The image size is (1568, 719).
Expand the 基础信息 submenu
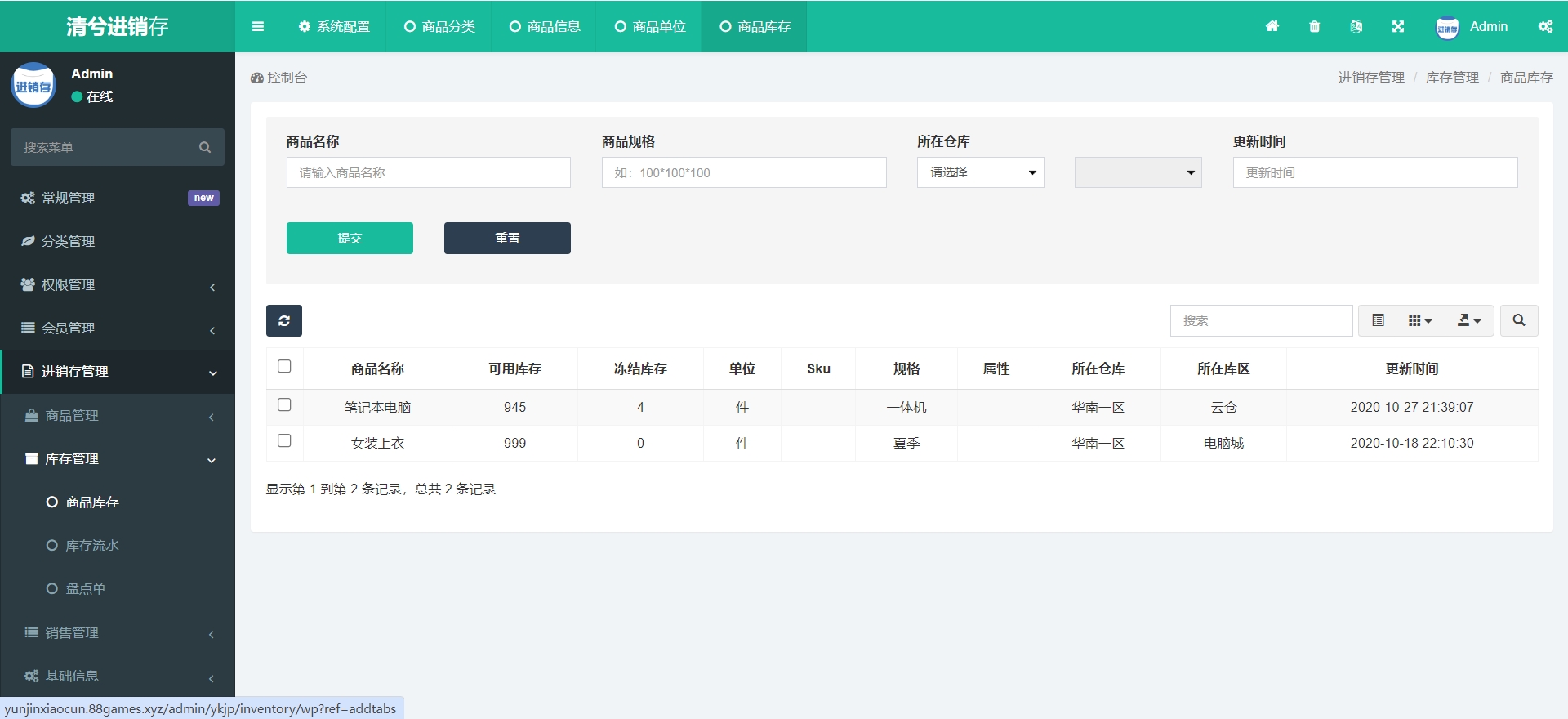point(118,676)
